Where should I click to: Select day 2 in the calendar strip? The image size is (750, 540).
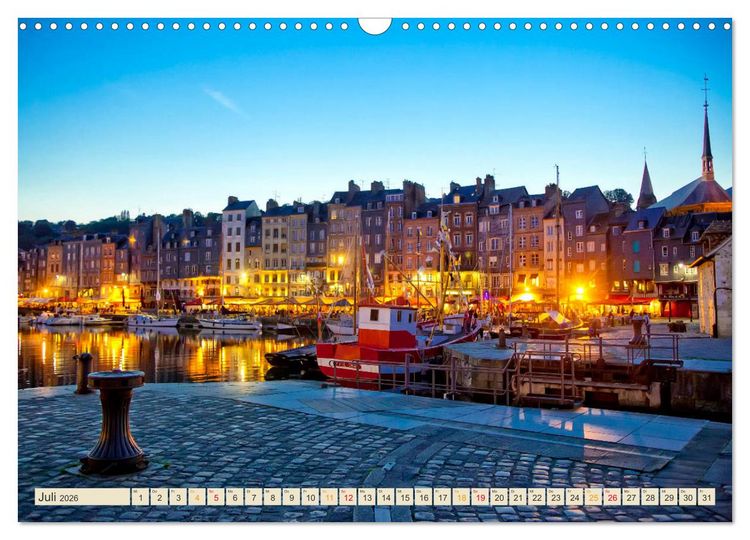point(159,496)
